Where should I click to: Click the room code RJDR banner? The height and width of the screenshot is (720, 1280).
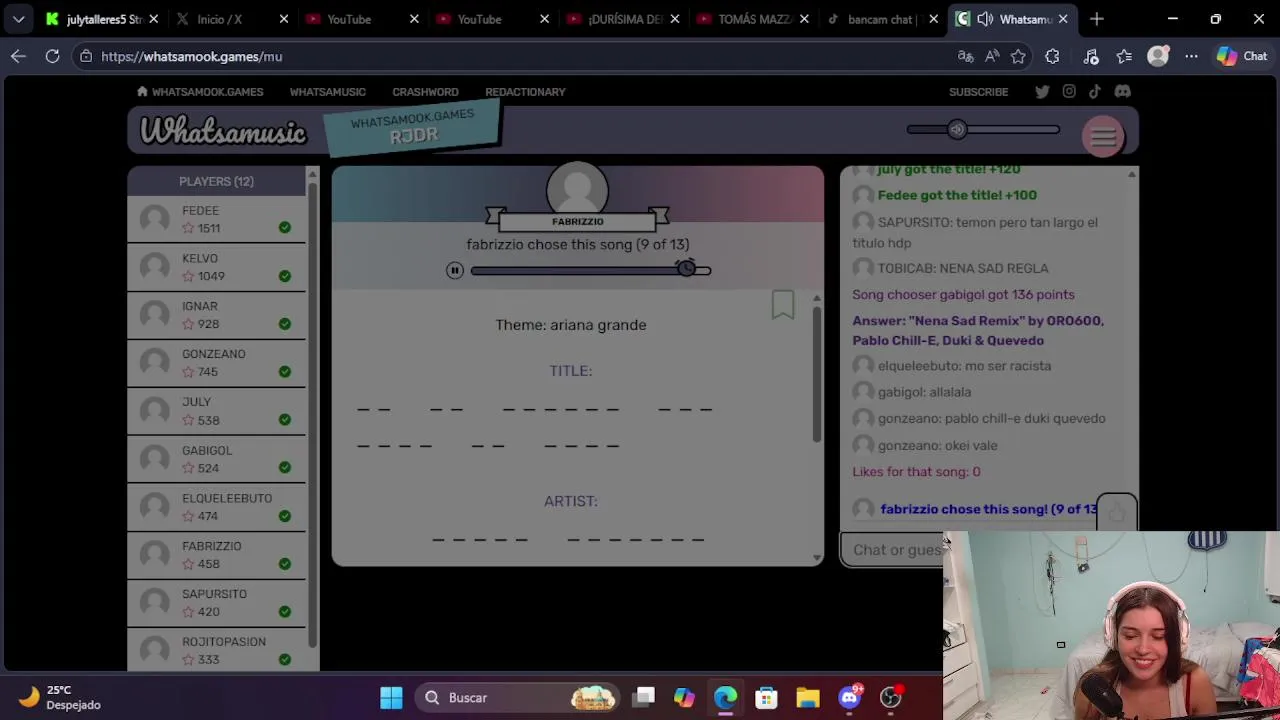click(413, 128)
